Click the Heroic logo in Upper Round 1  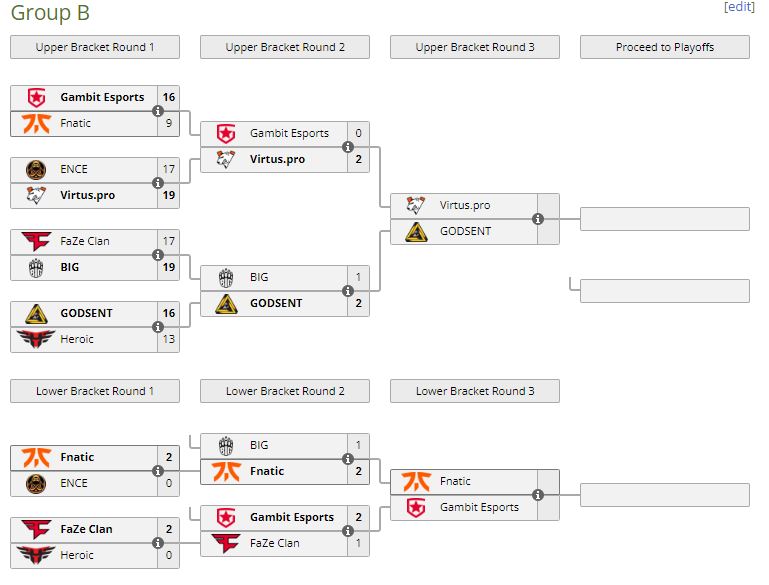36,340
